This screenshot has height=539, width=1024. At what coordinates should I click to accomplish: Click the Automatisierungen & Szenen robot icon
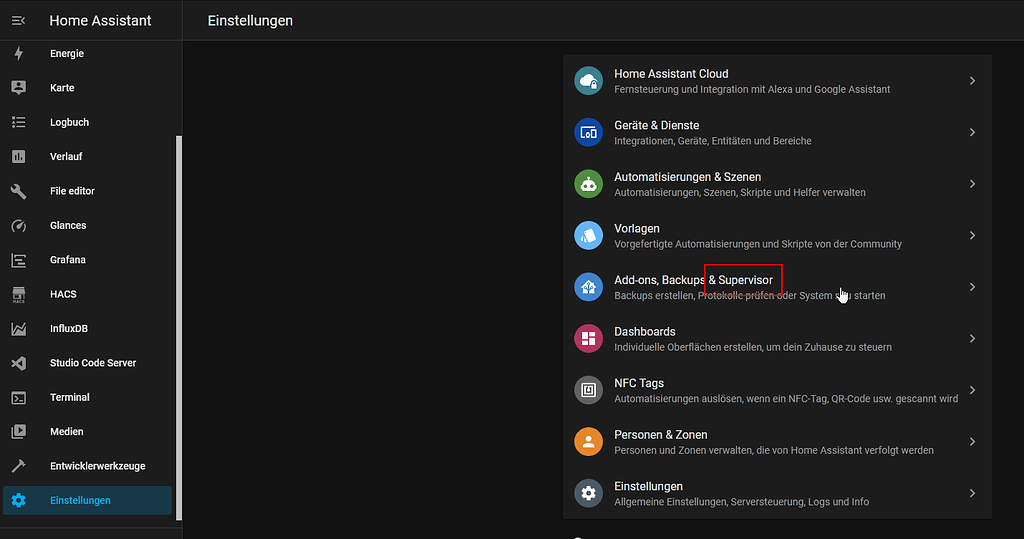pyautogui.click(x=588, y=184)
